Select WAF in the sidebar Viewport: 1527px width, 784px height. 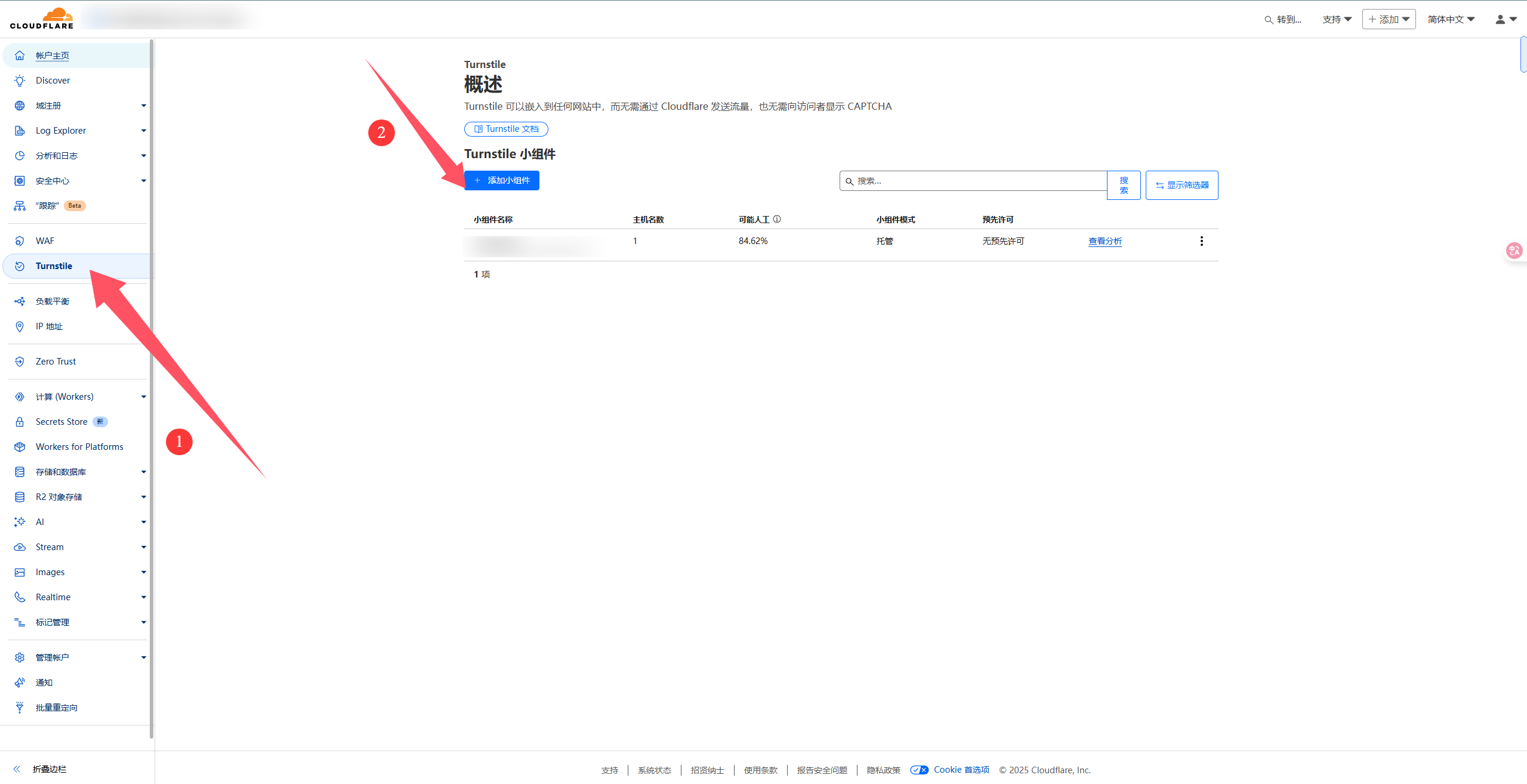tap(45, 241)
